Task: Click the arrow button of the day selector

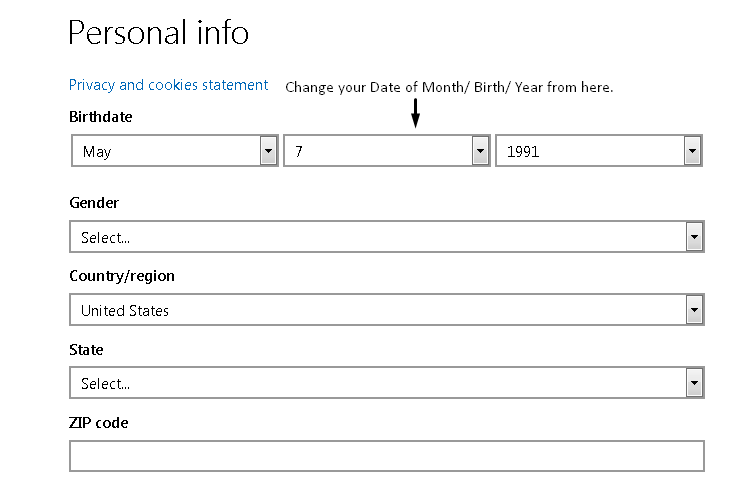Action: click(x=480, y=152)
